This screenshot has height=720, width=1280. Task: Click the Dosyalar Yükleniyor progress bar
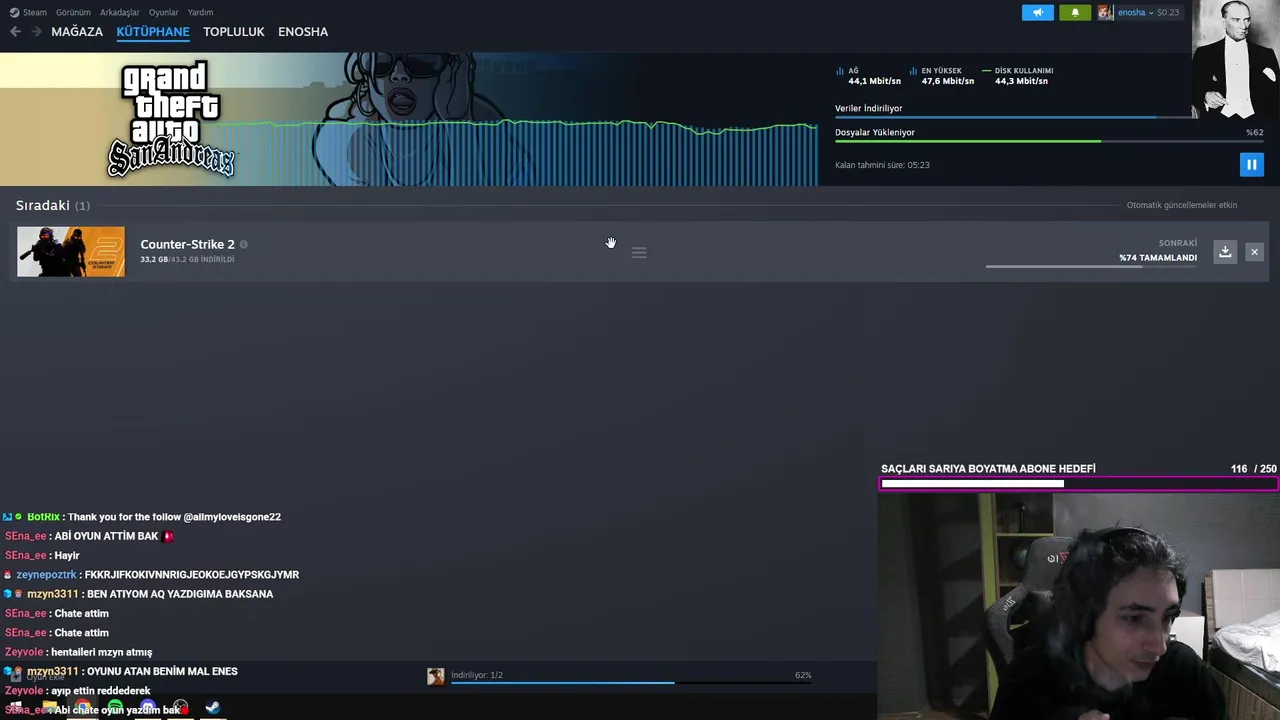[x=1049, y=141]
